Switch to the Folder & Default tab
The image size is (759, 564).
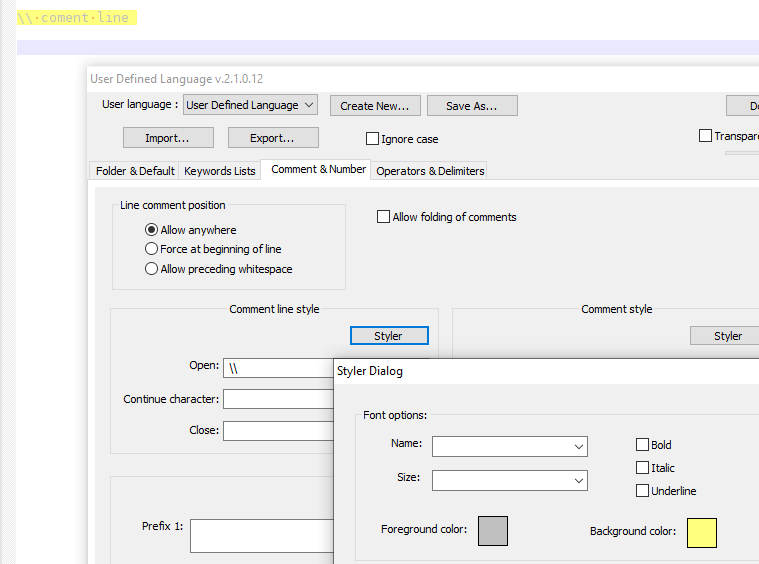pos(135,171)
